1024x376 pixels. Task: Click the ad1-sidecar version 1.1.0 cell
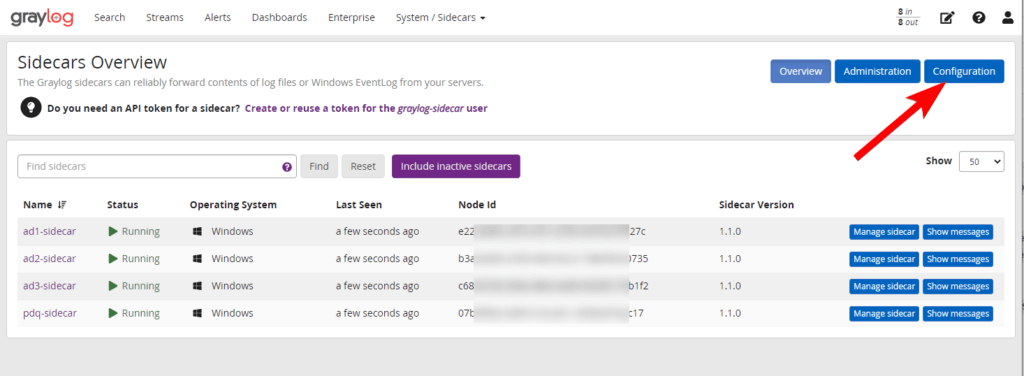tap(729, 232)
